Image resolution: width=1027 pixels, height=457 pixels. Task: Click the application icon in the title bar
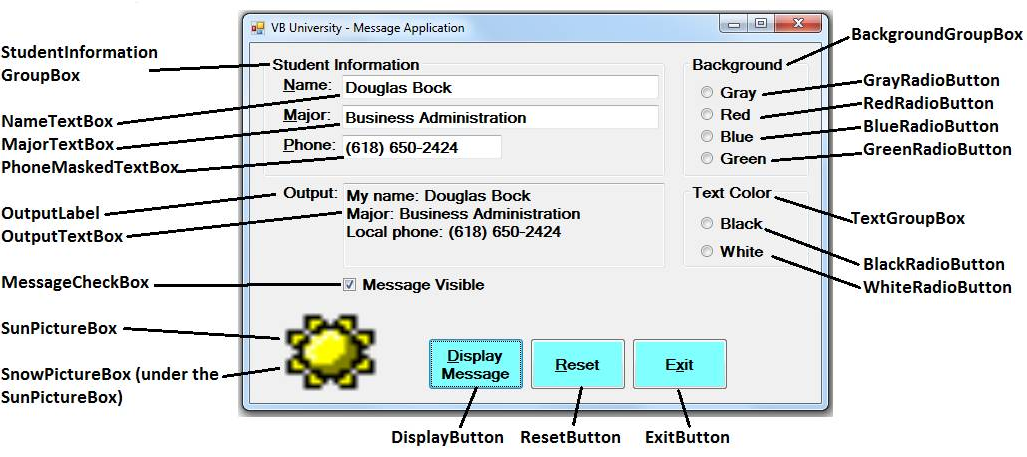click(257, 27)
